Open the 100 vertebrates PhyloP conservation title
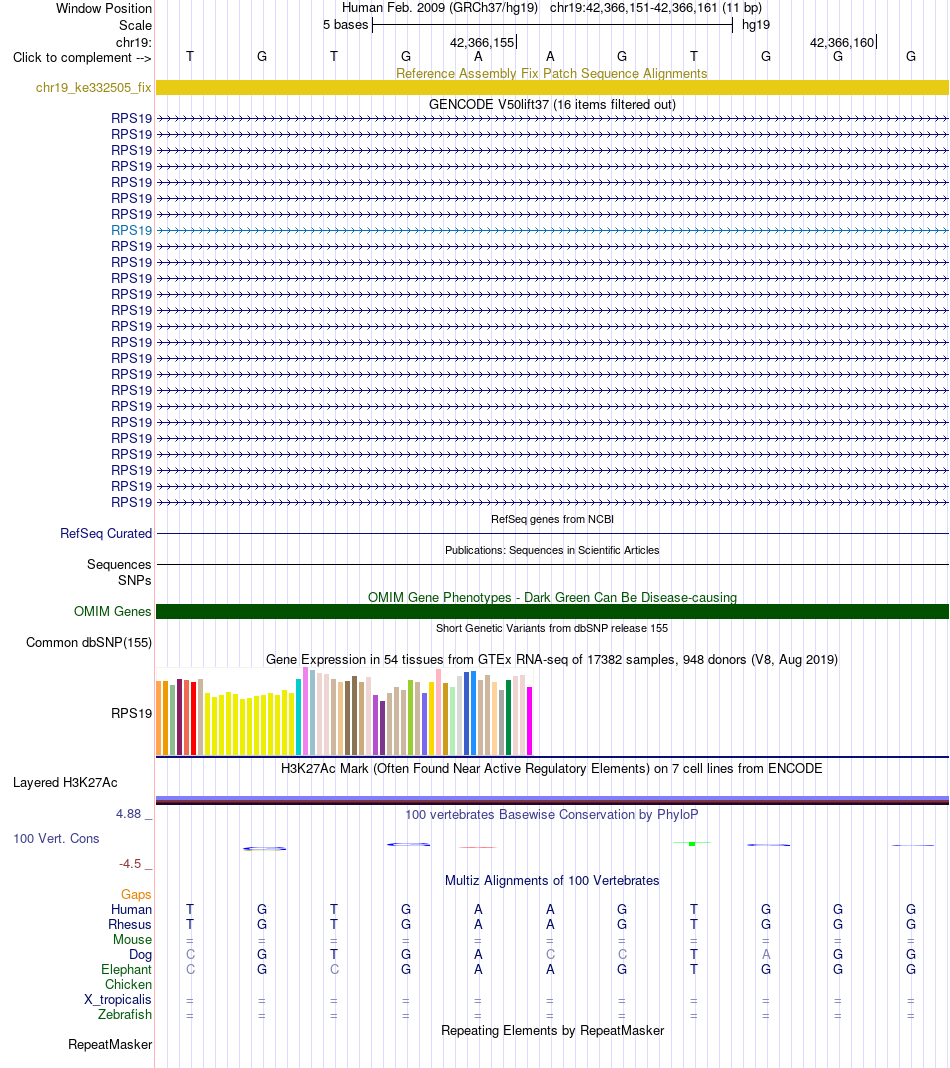Image resolution: width=950 pixels, height=1068 pixels. click(x=552, y=815)
